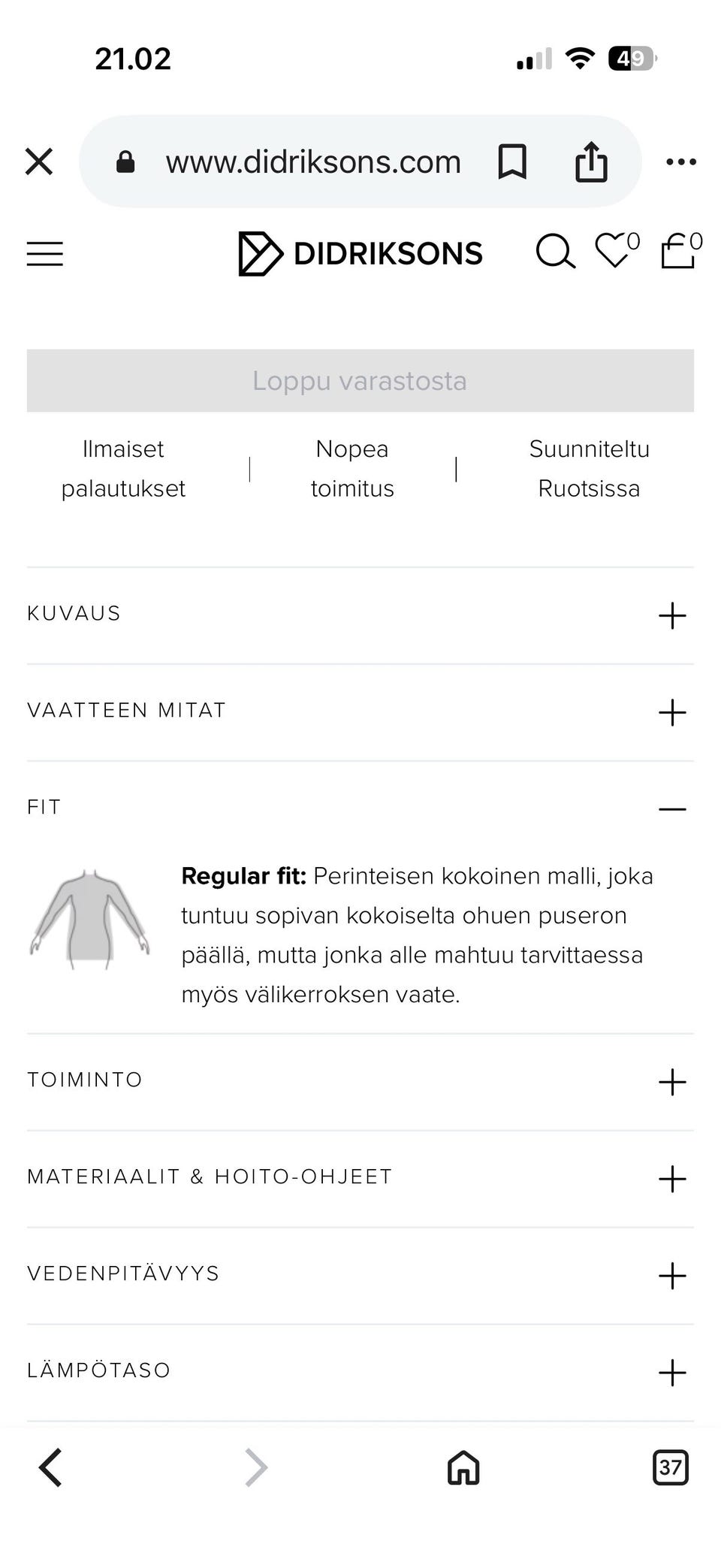Open the hamburger navigation menu
The height and width of the screenshot is (1568, 721).
coord(45,253)
